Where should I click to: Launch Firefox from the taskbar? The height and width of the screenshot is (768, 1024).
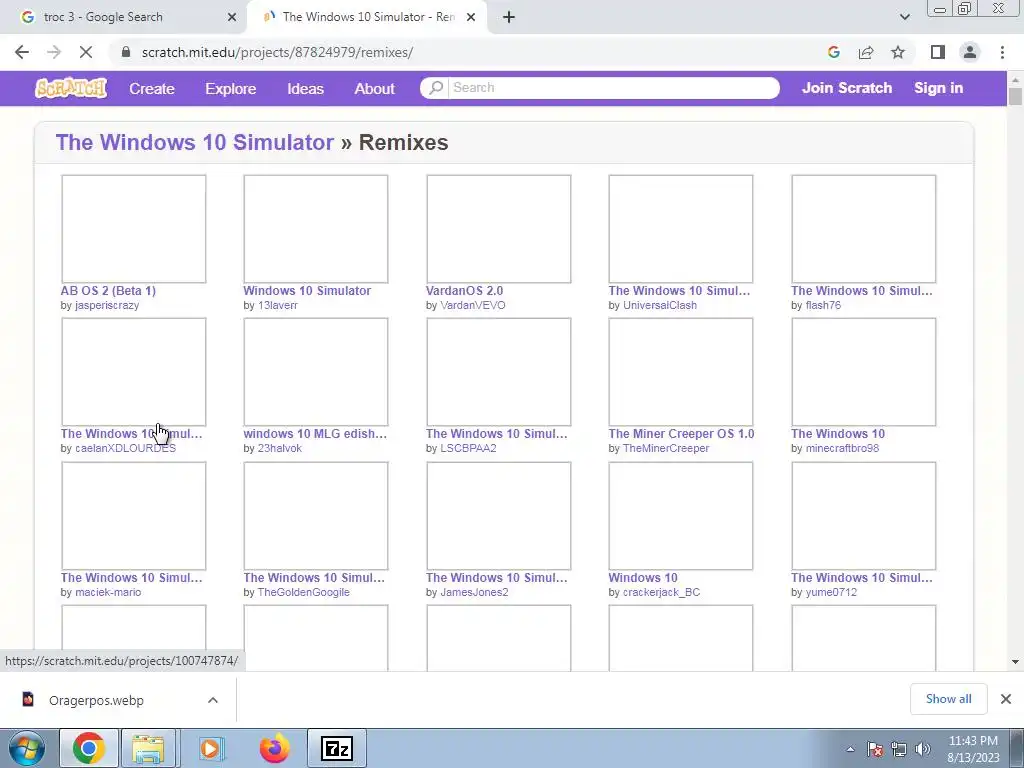pyautogui.click(x=274, y=748)
